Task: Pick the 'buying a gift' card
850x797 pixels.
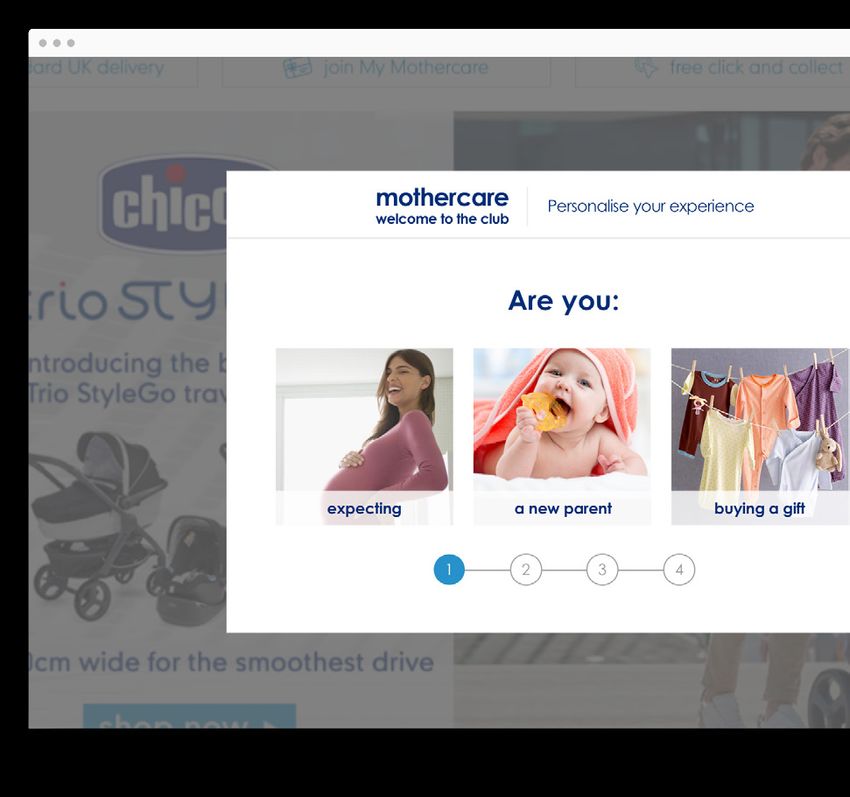Action: click(761, 436)
